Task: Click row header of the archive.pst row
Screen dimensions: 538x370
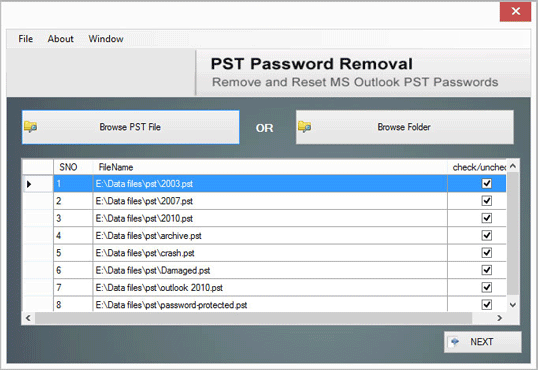Action: [38, 236]
